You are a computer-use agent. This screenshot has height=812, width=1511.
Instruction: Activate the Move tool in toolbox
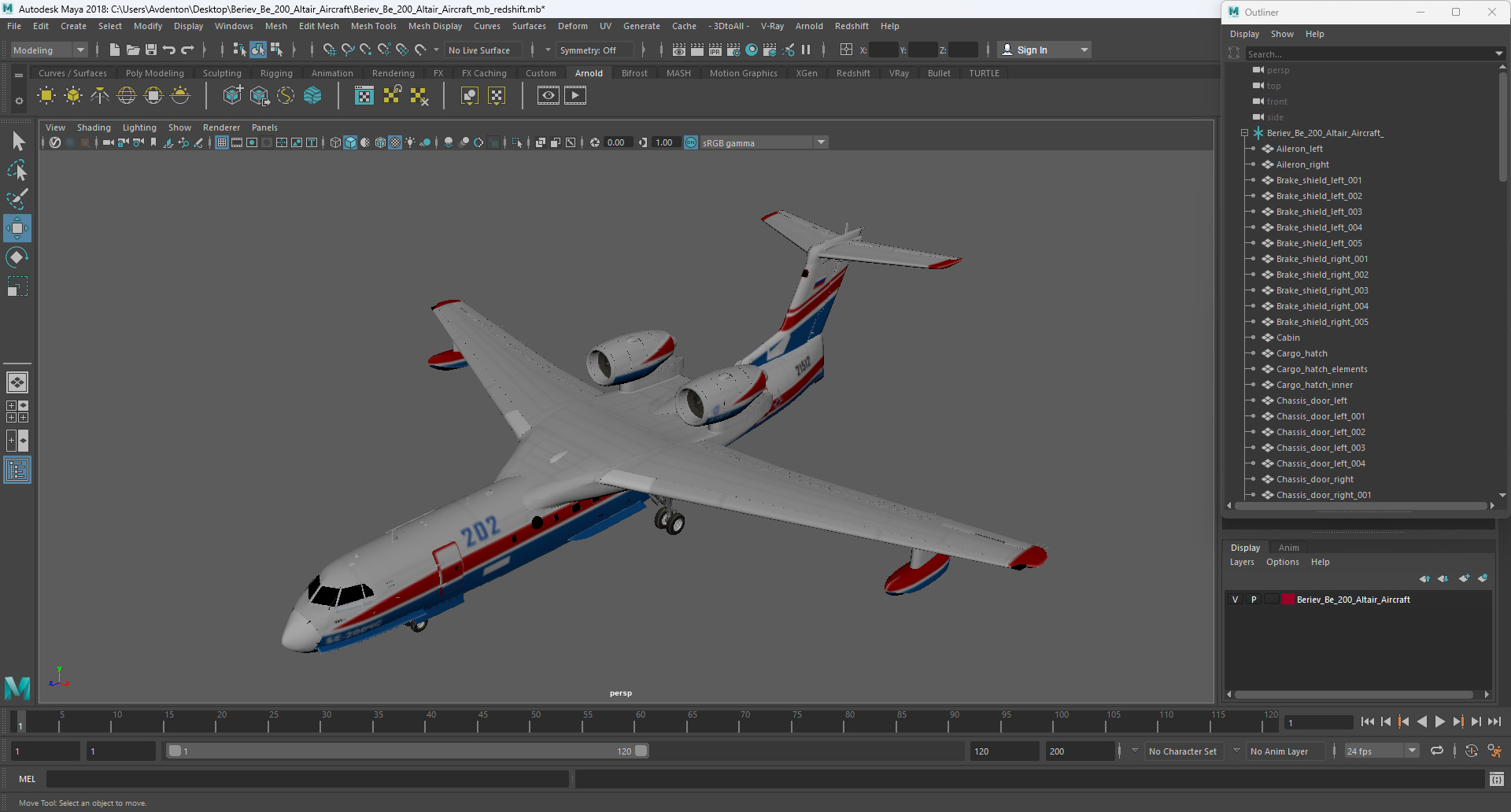point(17,228)
